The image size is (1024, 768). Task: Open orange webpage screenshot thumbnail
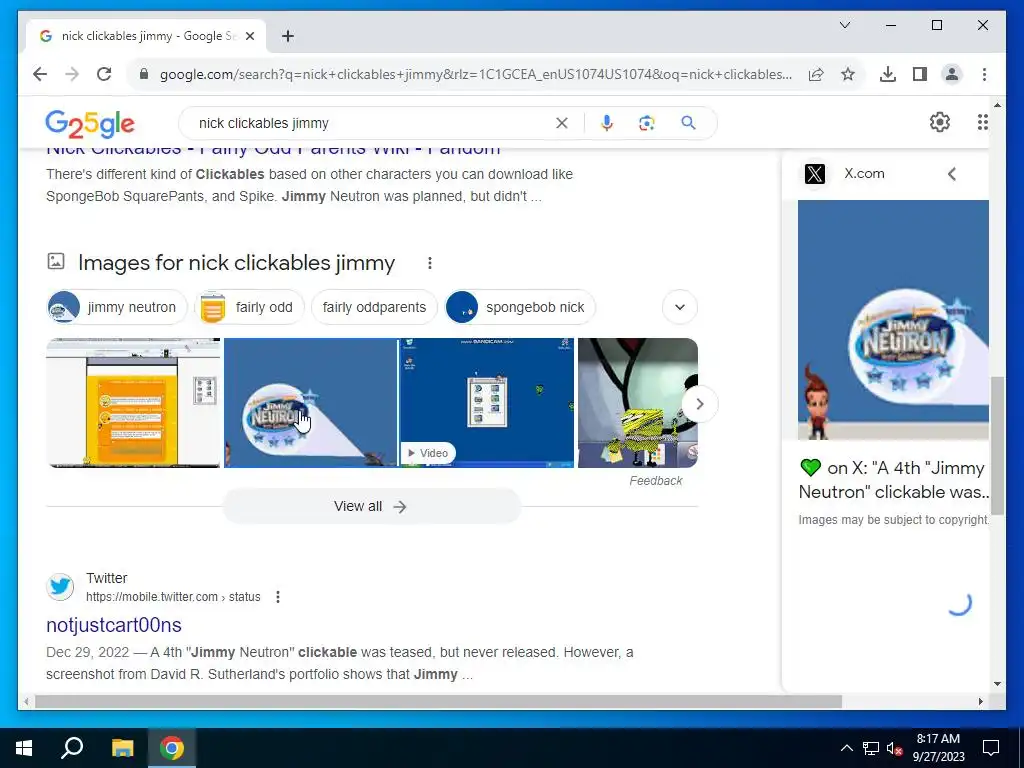[x=133, y=403]
